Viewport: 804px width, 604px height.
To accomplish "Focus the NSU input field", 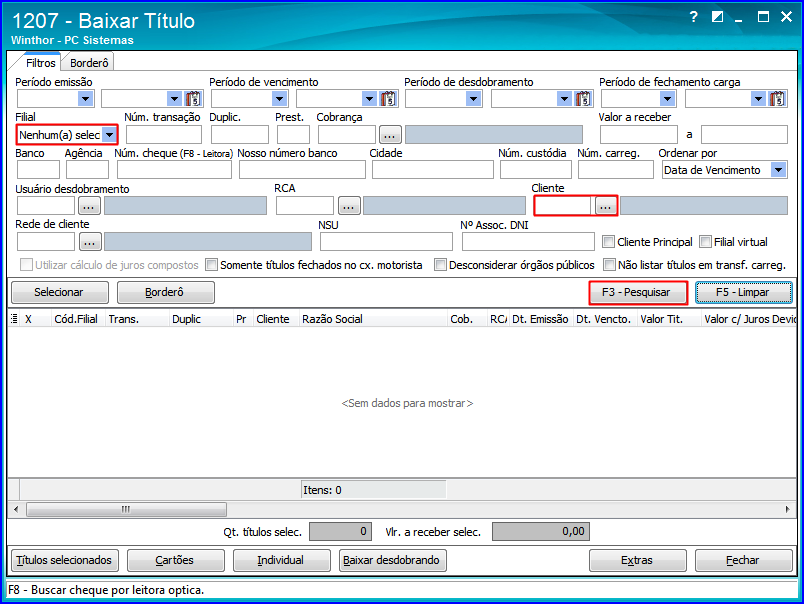I will pos(386,241).
